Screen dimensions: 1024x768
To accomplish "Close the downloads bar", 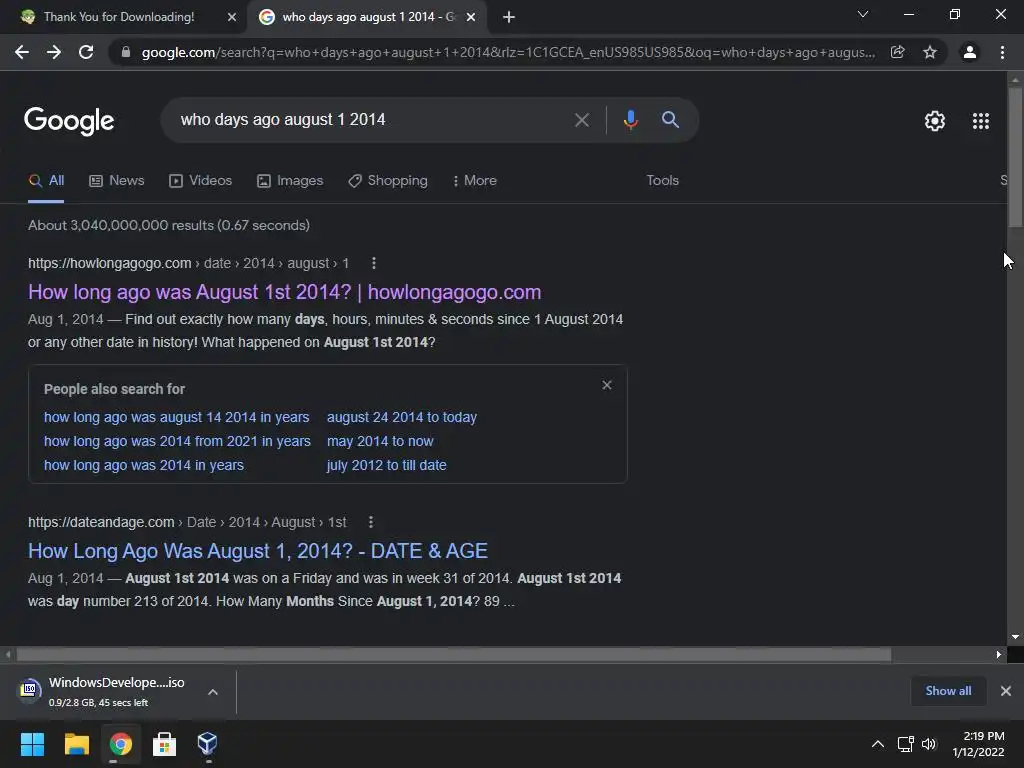I will tap(1006, 691).
